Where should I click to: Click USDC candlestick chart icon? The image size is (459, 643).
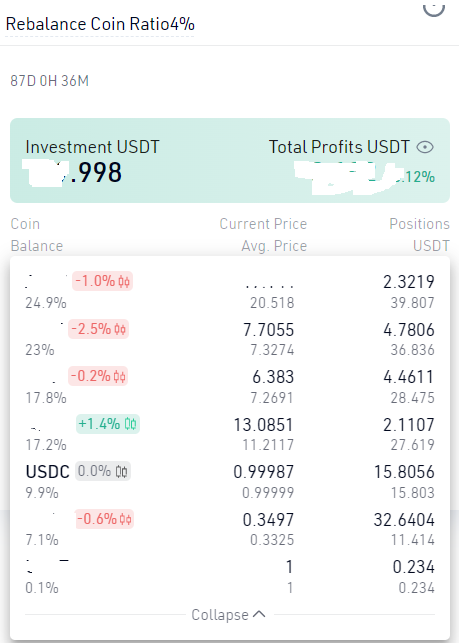121,472
